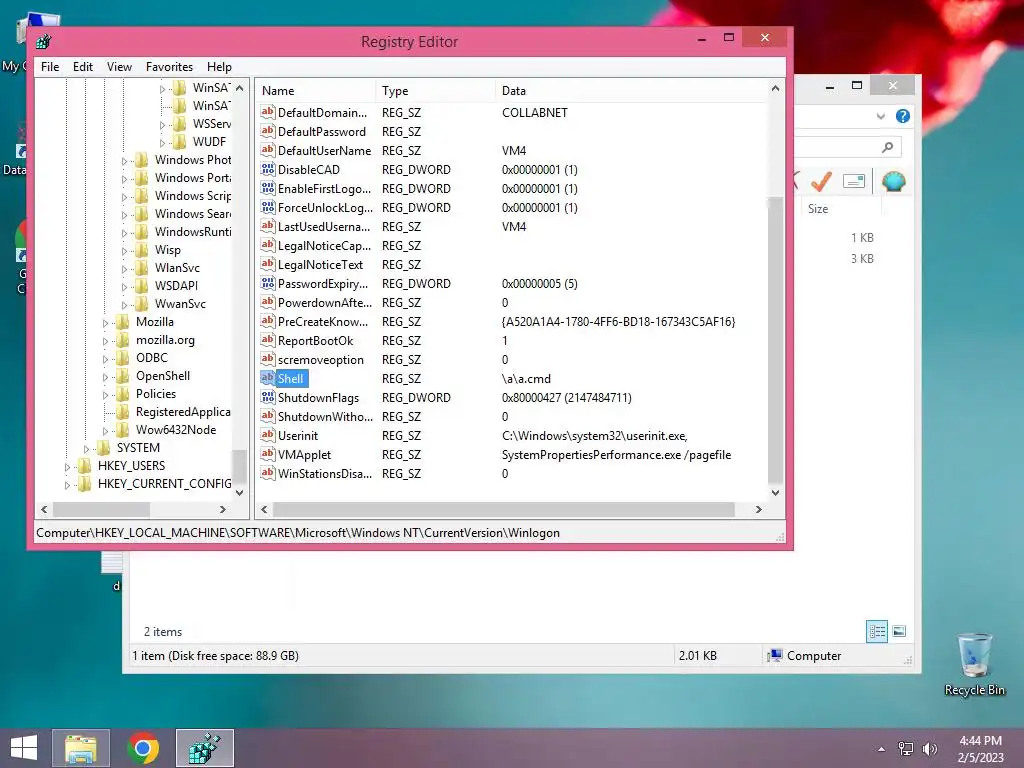Image resolution: width=1024 pixels, height=768 pixels.
Task: Click the HKEY_USERS folder icon
Action: [x=84, y=466]
